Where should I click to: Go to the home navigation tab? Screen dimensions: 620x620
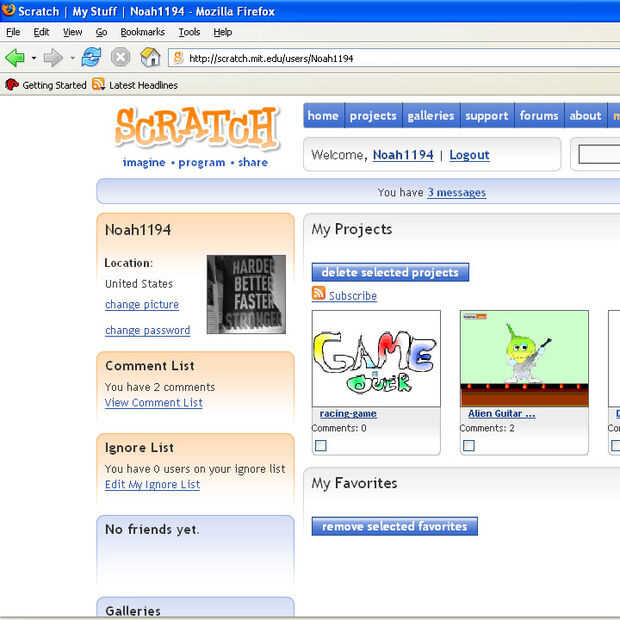(323, 115)
